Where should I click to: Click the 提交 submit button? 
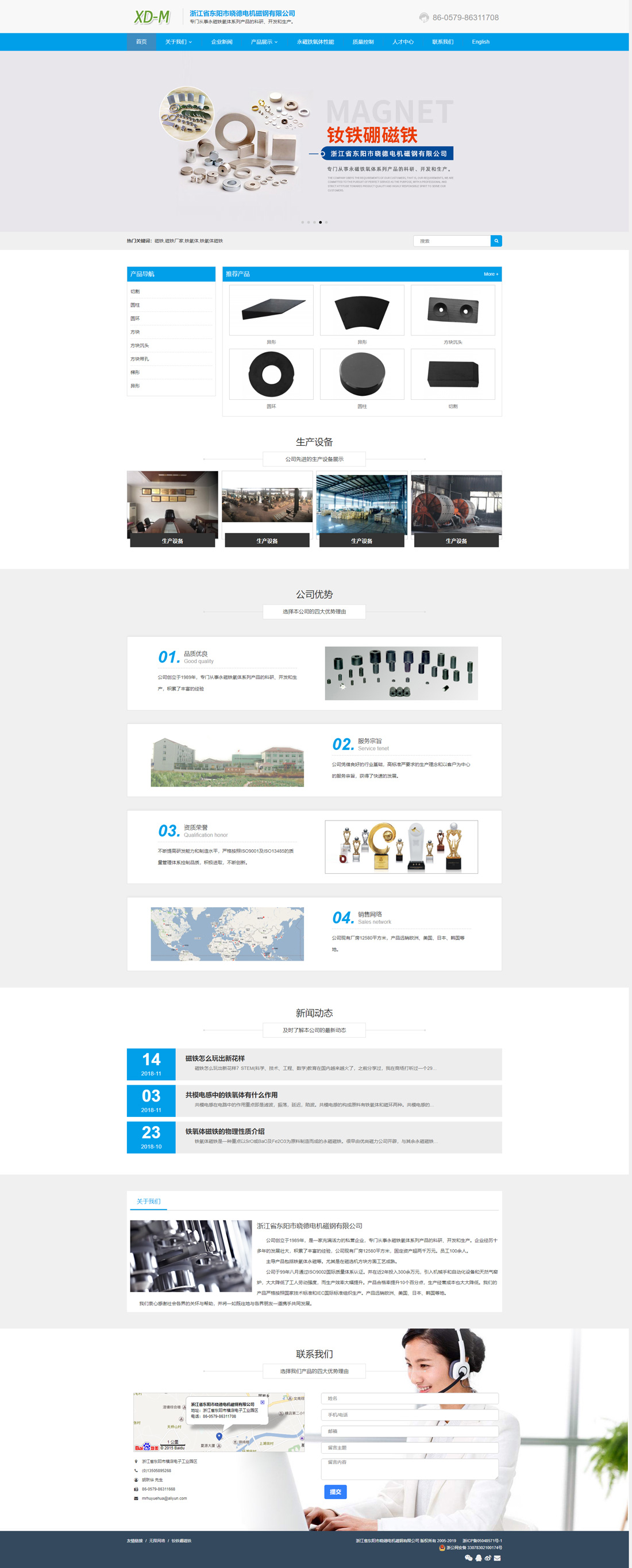(335, 1492)
